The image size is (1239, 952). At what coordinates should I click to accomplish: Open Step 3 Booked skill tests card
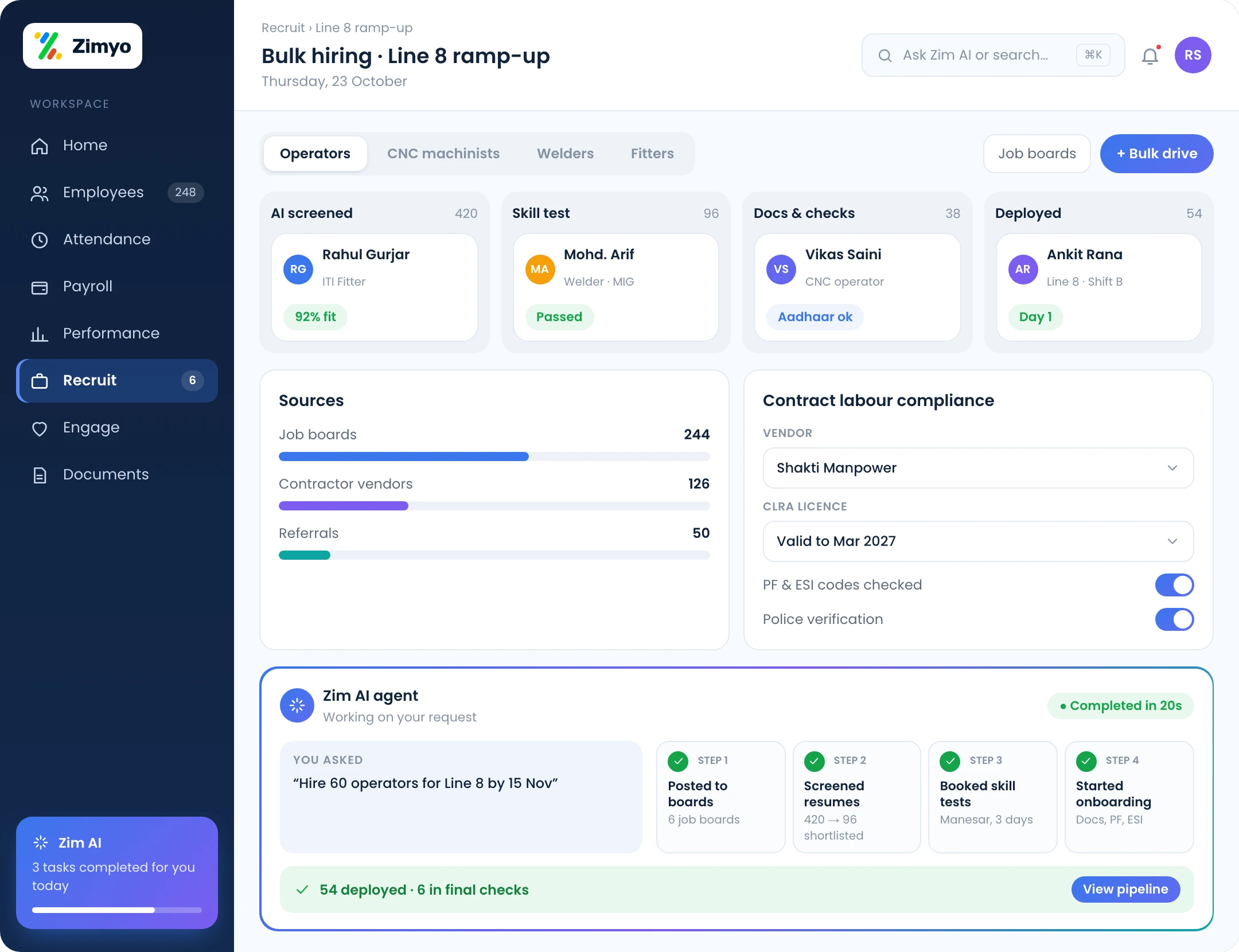(x=993, y=797)
